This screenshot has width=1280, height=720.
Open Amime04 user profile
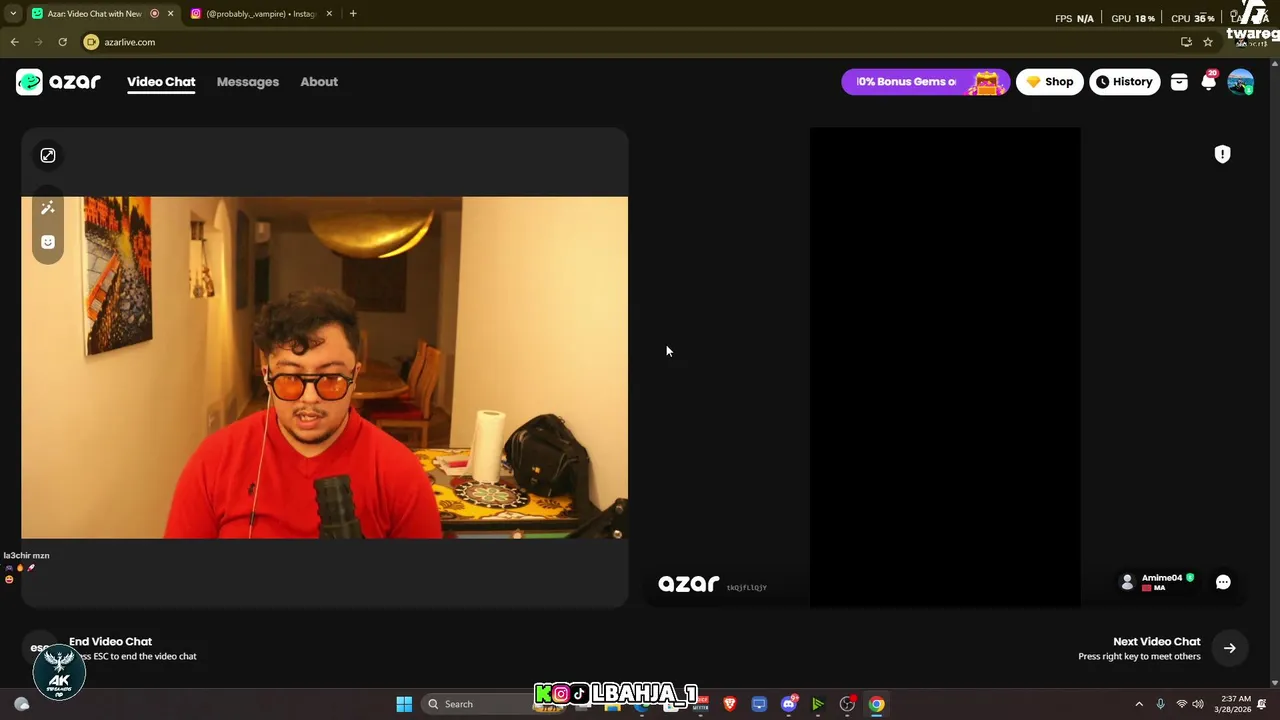1154,582
